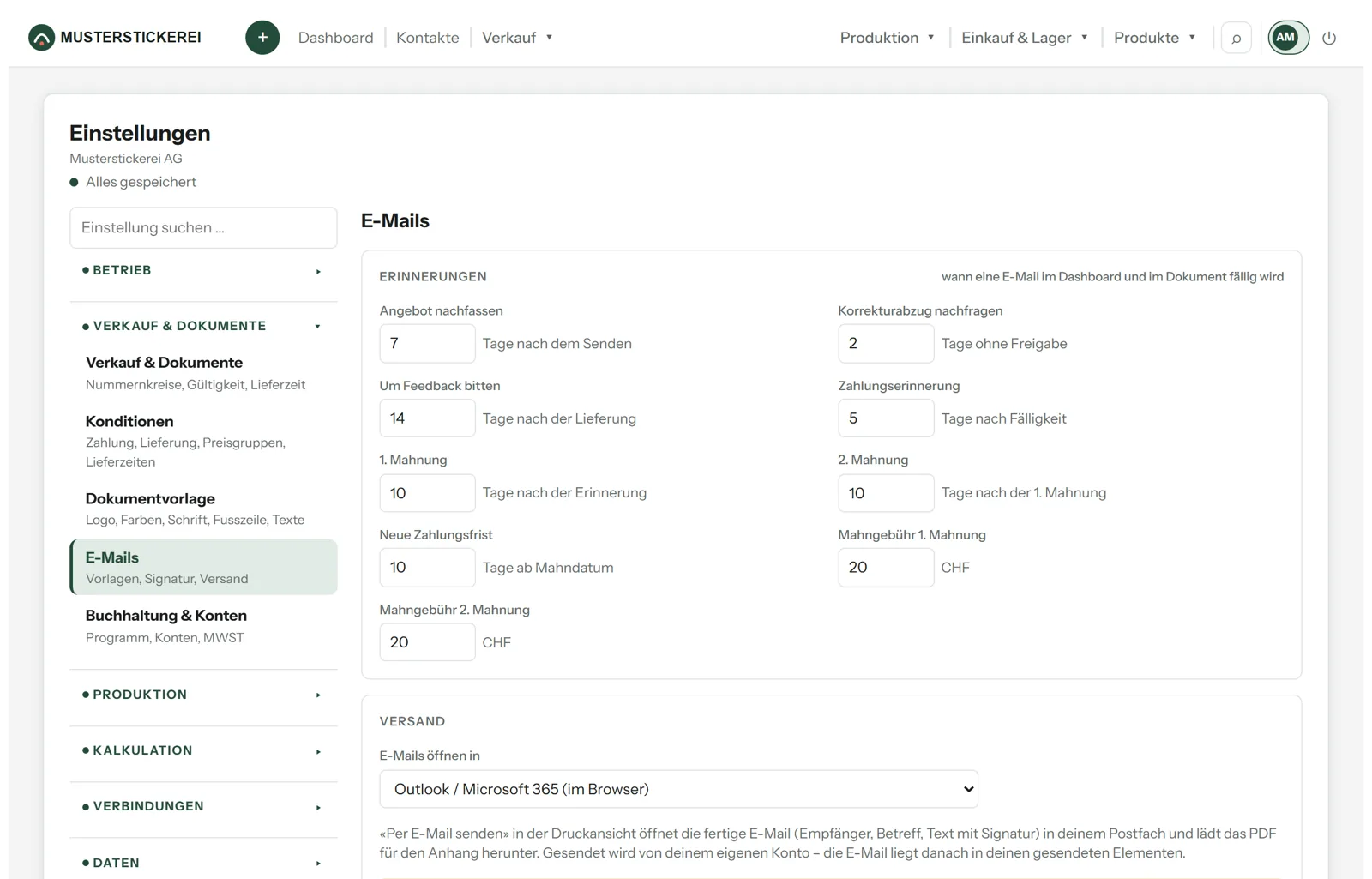Open Verkauf & Dokumente settings page
Viewport: 1372px width, 879px height.
point(203,373)
